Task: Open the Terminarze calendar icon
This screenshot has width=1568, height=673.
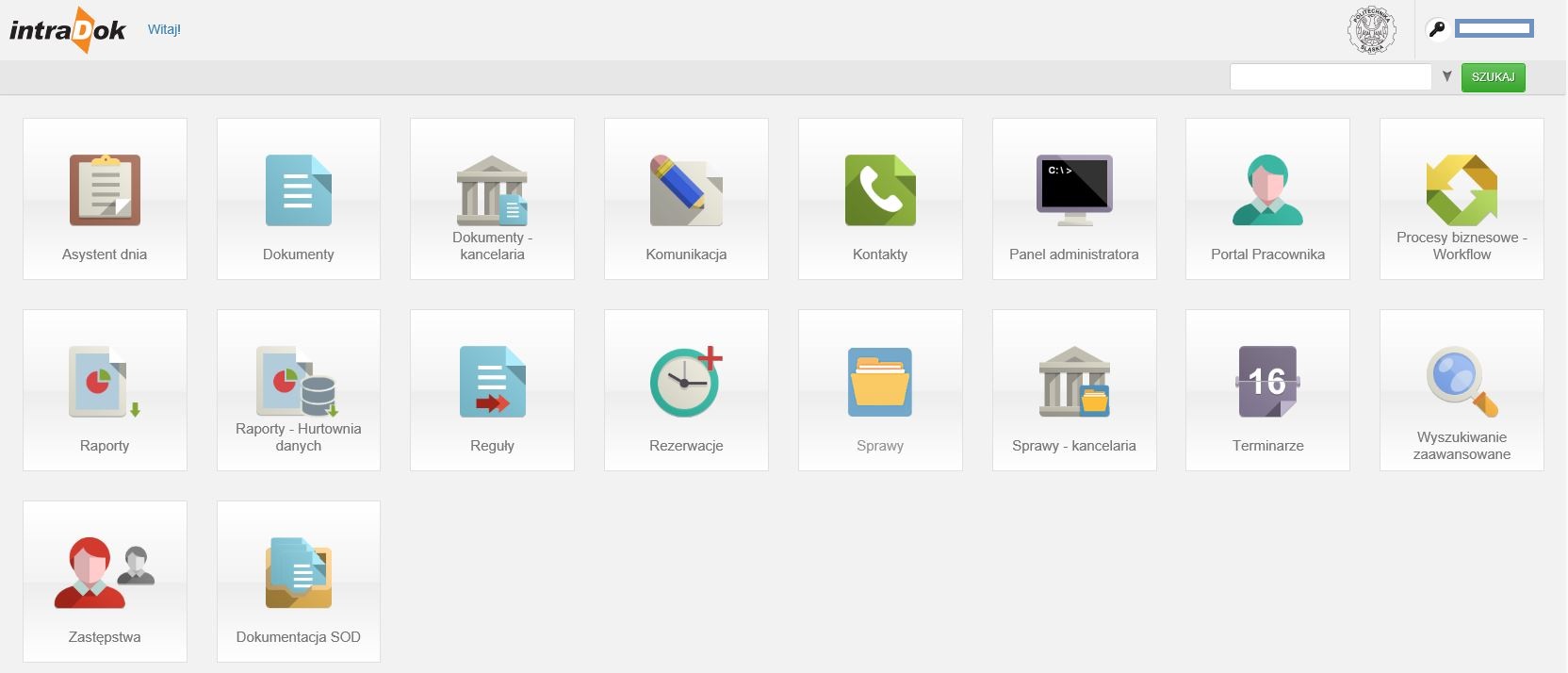Action: pos(1267,382)
